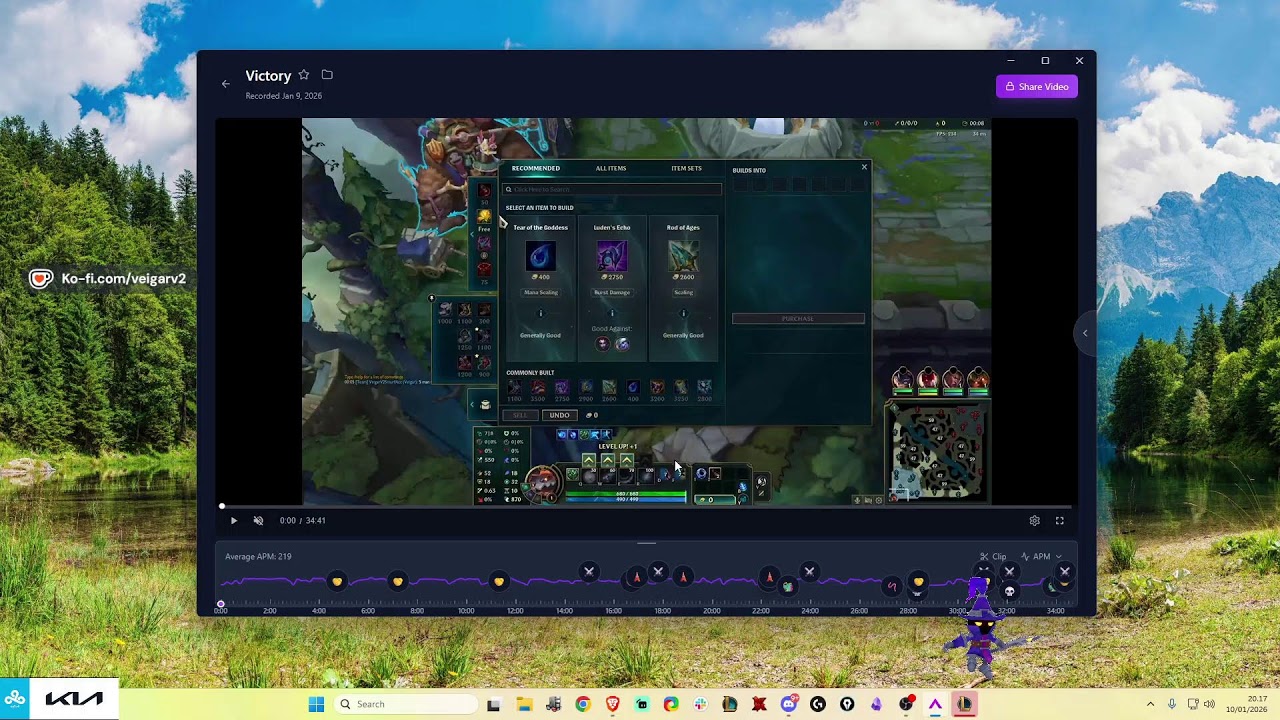
Task: Click the Purchase button in the shop
Action: (x=798, y=319)
